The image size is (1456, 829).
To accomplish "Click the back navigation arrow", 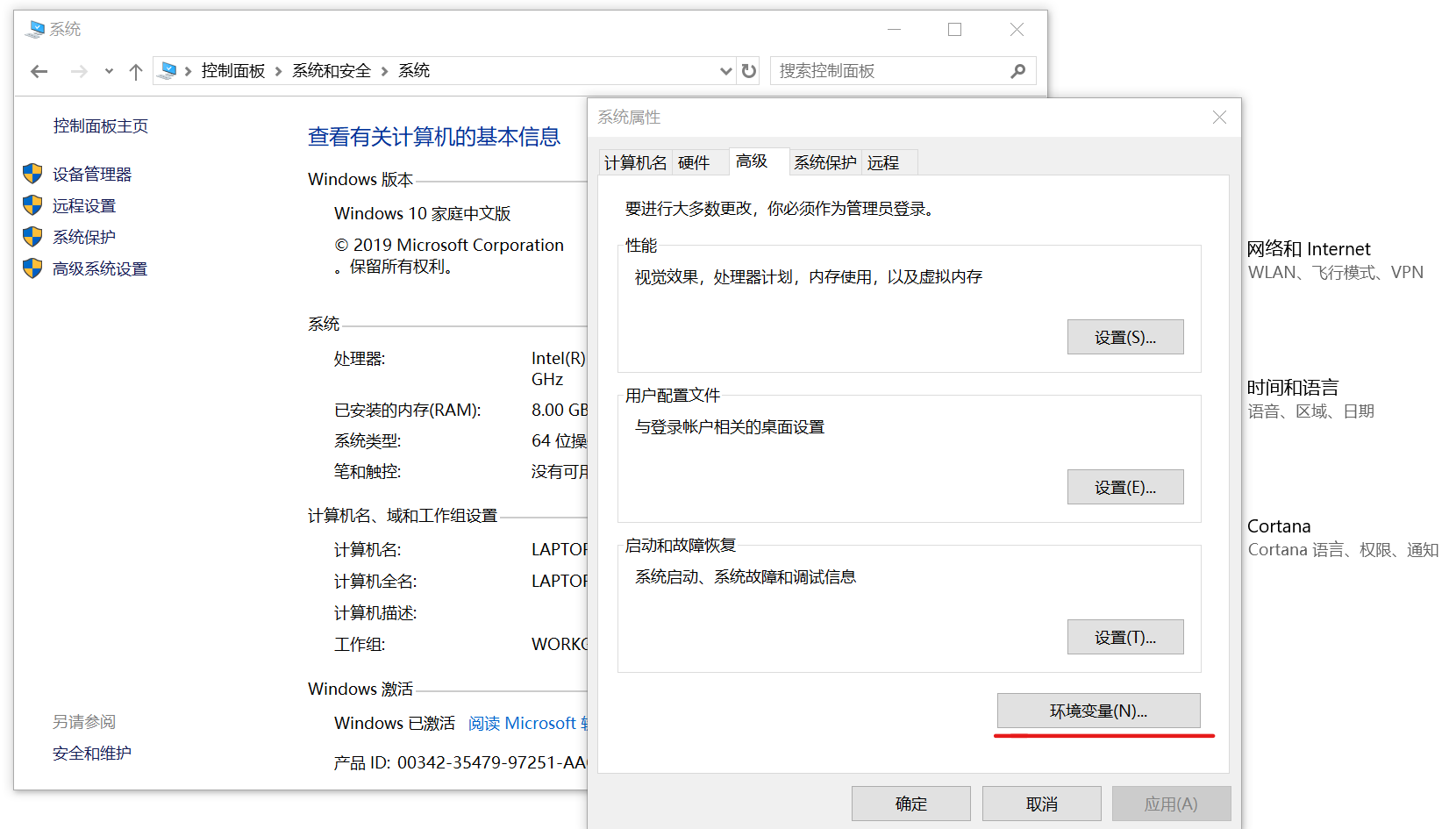I will (x=39, y=71).
